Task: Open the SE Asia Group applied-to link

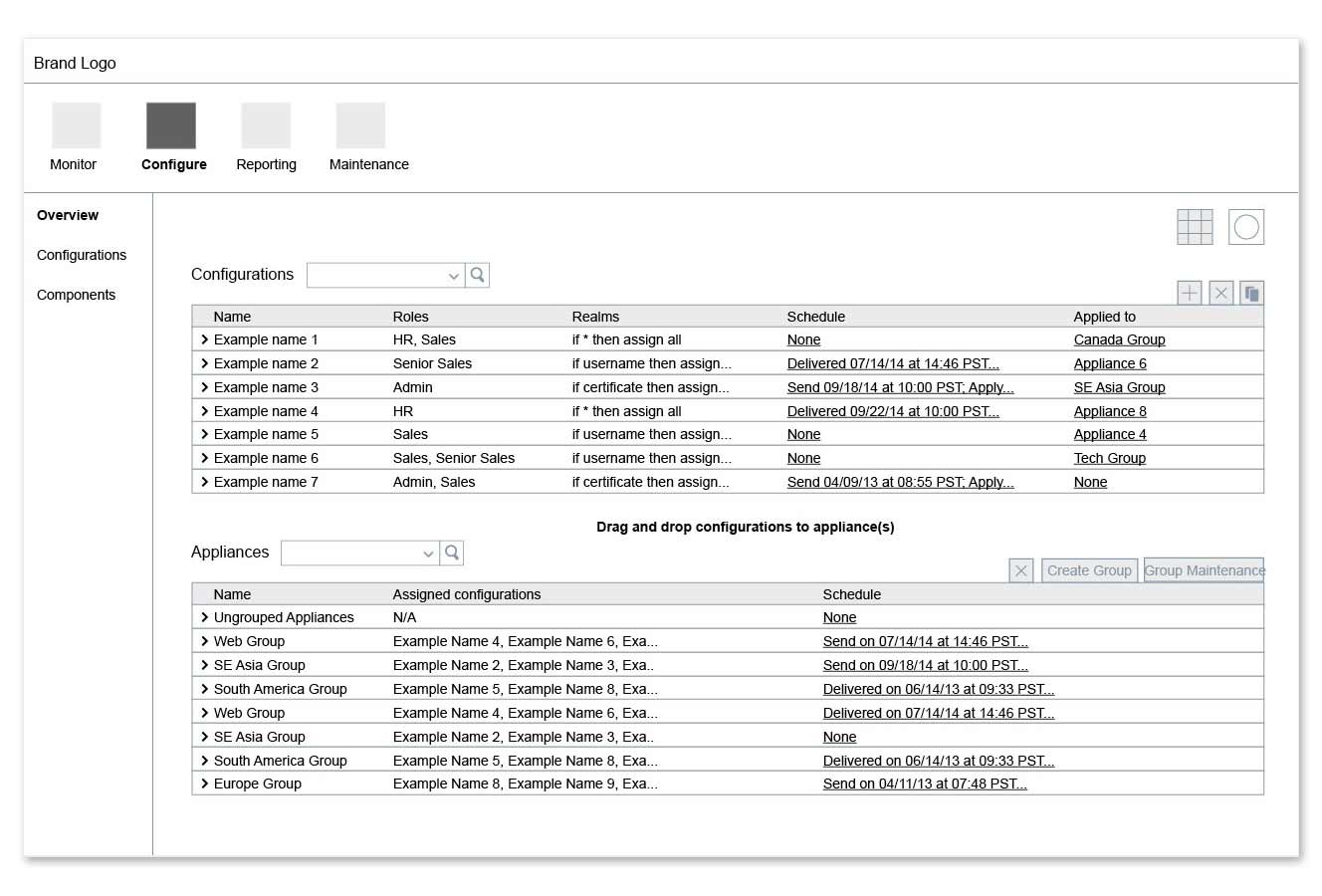Action: pyautogui.click(x=1119, y=387)
